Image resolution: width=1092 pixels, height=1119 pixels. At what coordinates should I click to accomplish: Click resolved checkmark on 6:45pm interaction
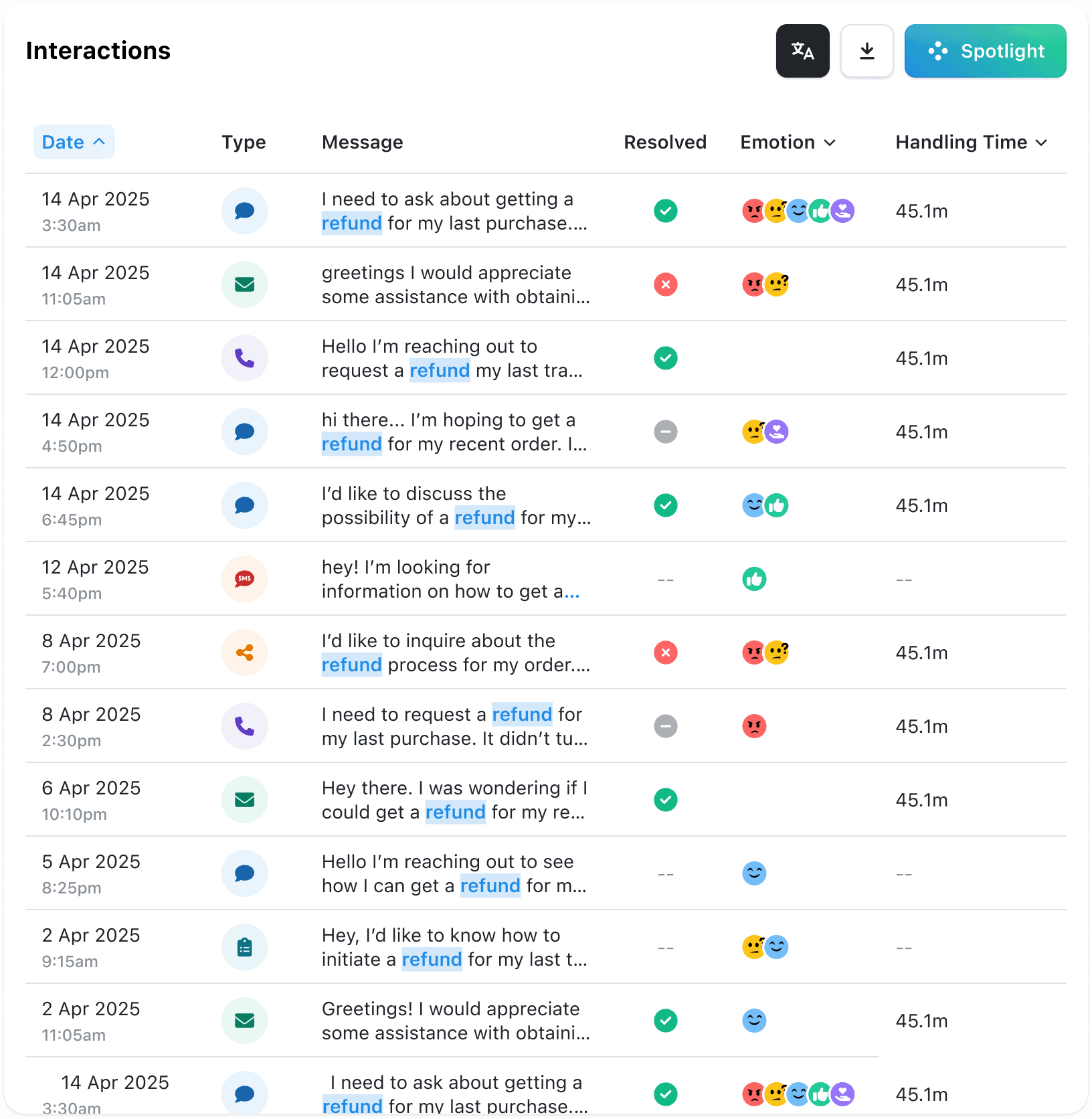[x=666, y=505]
